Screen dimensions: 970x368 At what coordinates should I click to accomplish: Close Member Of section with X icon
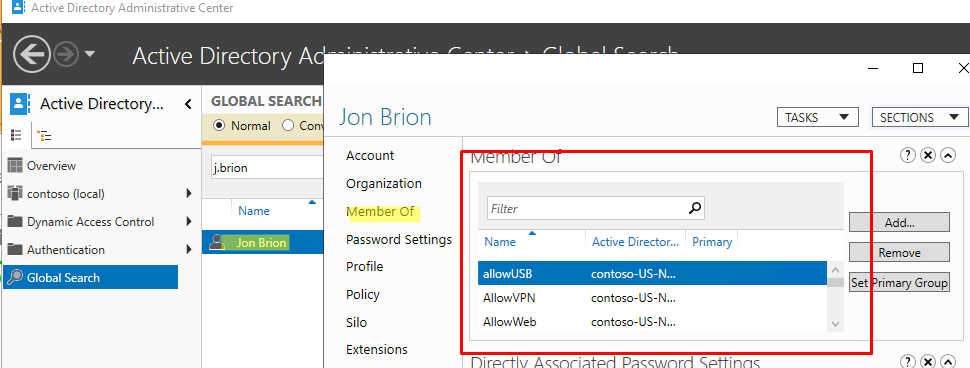pyautogui.click(x=927, y=155)
